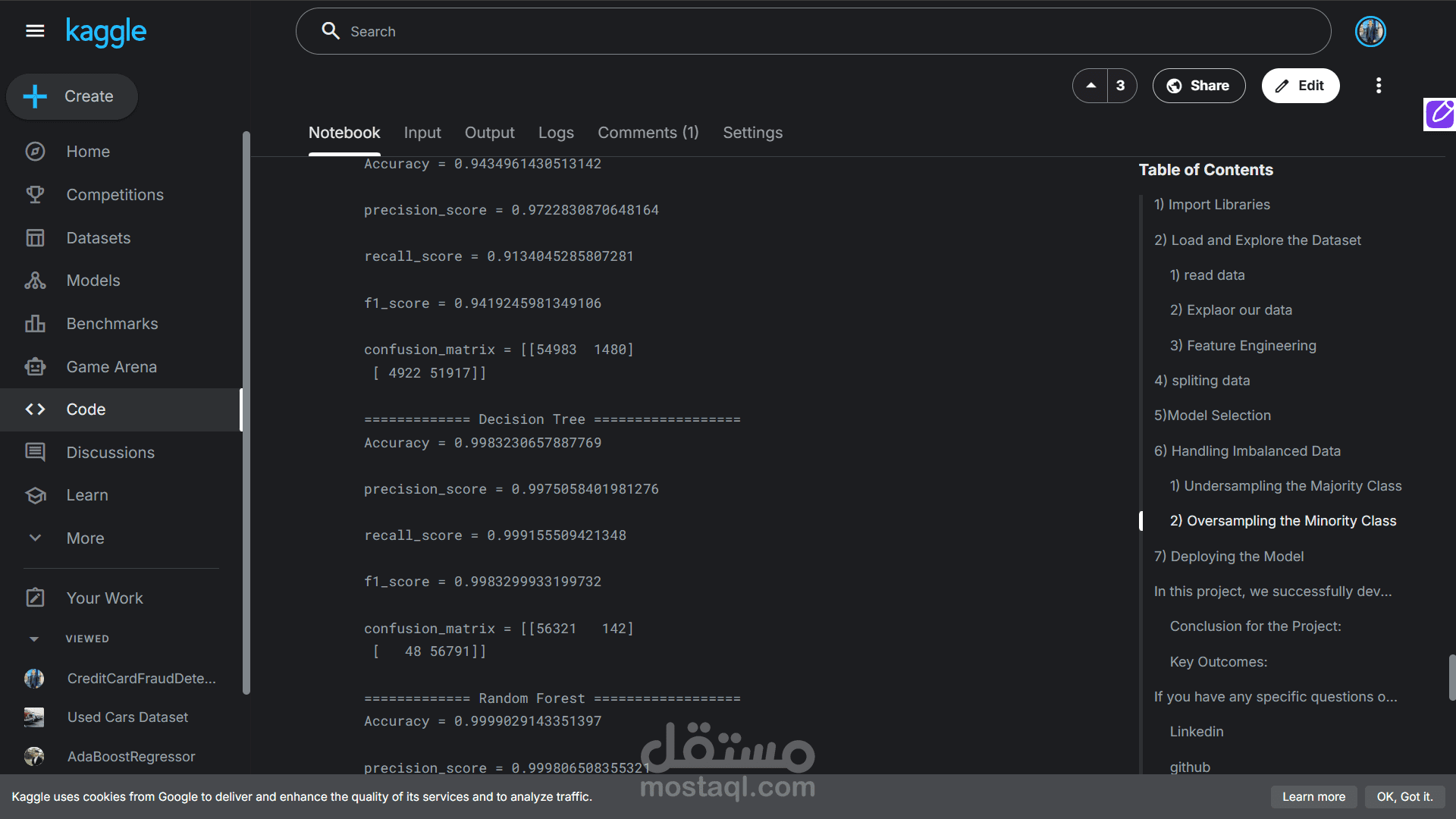Click the Game Arena robot icon

[x=35, y=367]
